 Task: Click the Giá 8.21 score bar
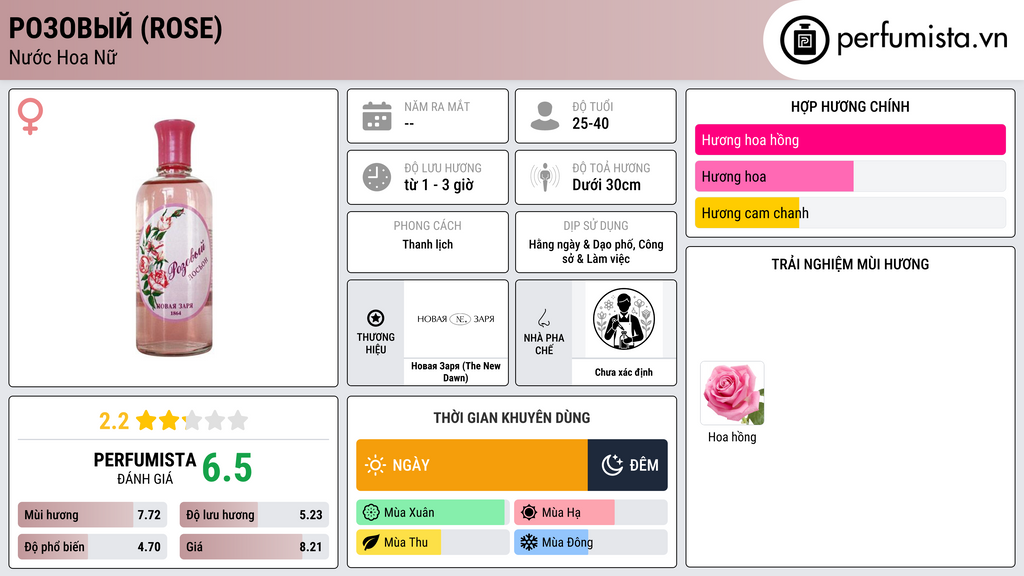pyautogui.click(x=254, y=547)
